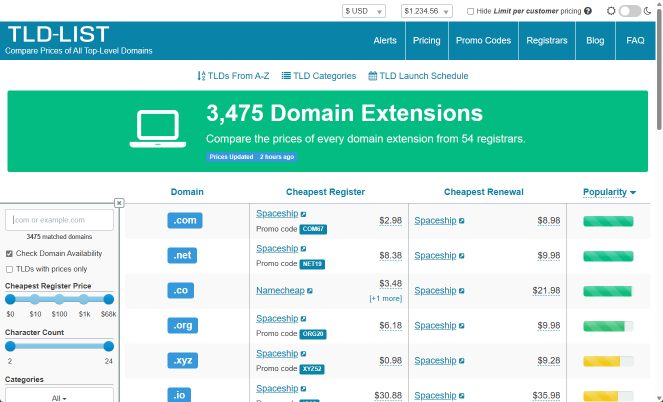663x402 pixels.
Task: Click the moon dark-mode icon
Action: pyautogui.click(x=647, y=11)
